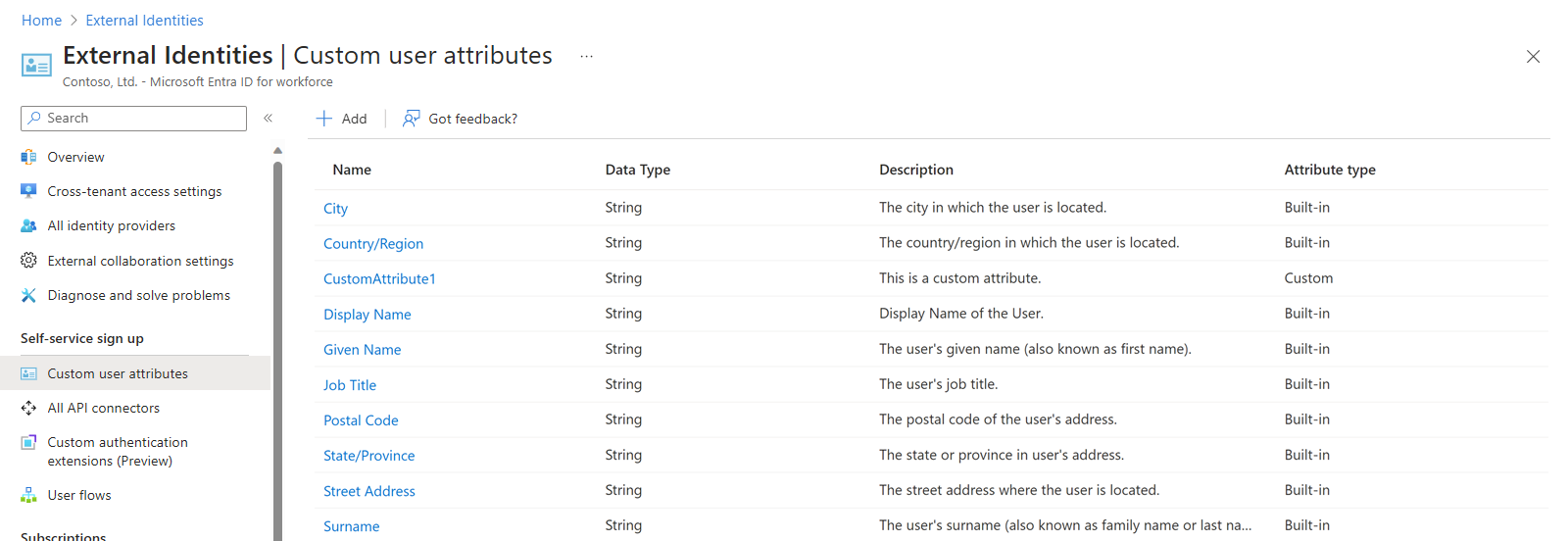Click the User flows icon
This screenshot has height=541, width=1568.
pos(28,495)
